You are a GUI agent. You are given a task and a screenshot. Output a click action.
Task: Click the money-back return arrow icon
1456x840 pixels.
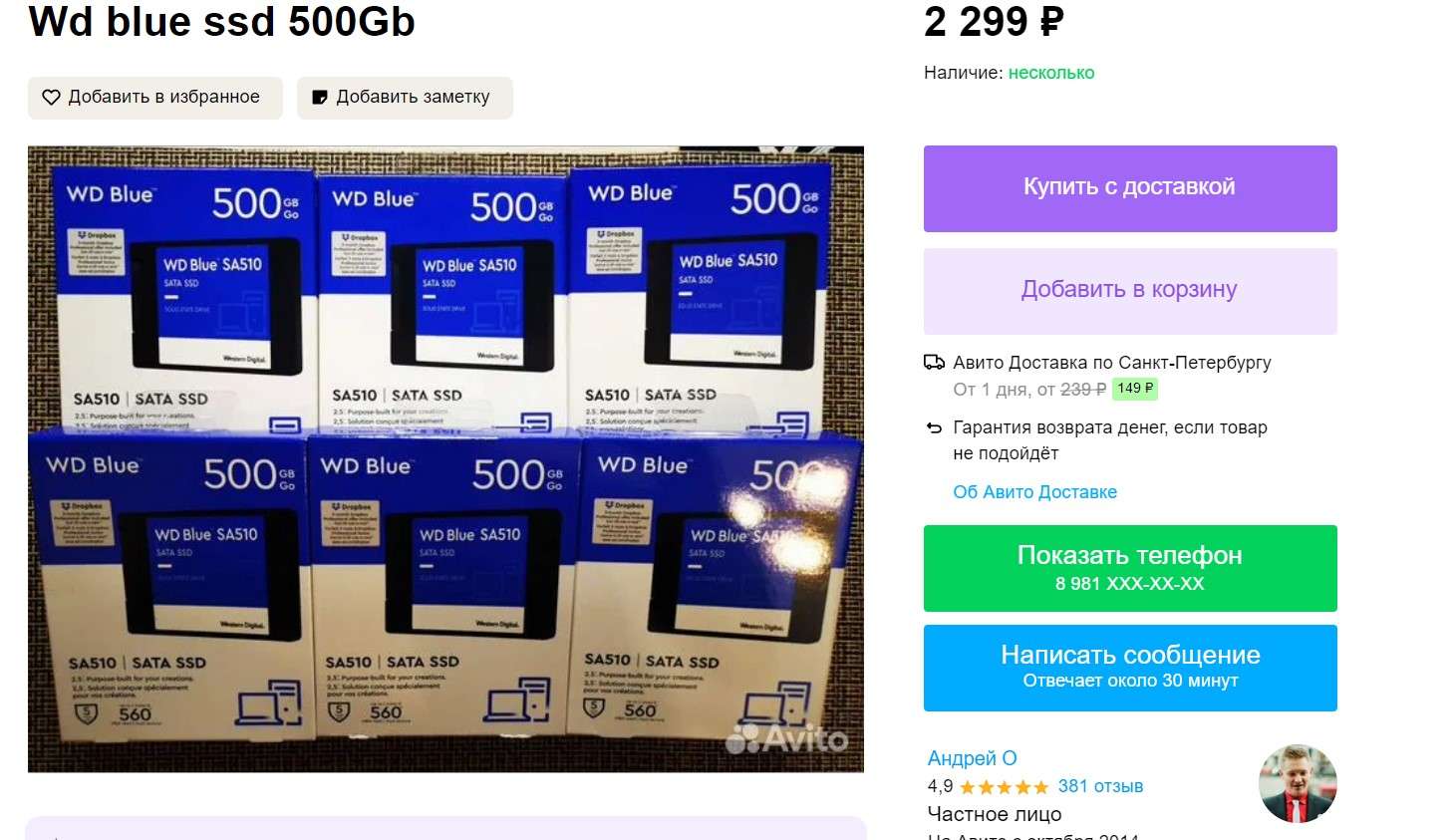click(934, 428)
